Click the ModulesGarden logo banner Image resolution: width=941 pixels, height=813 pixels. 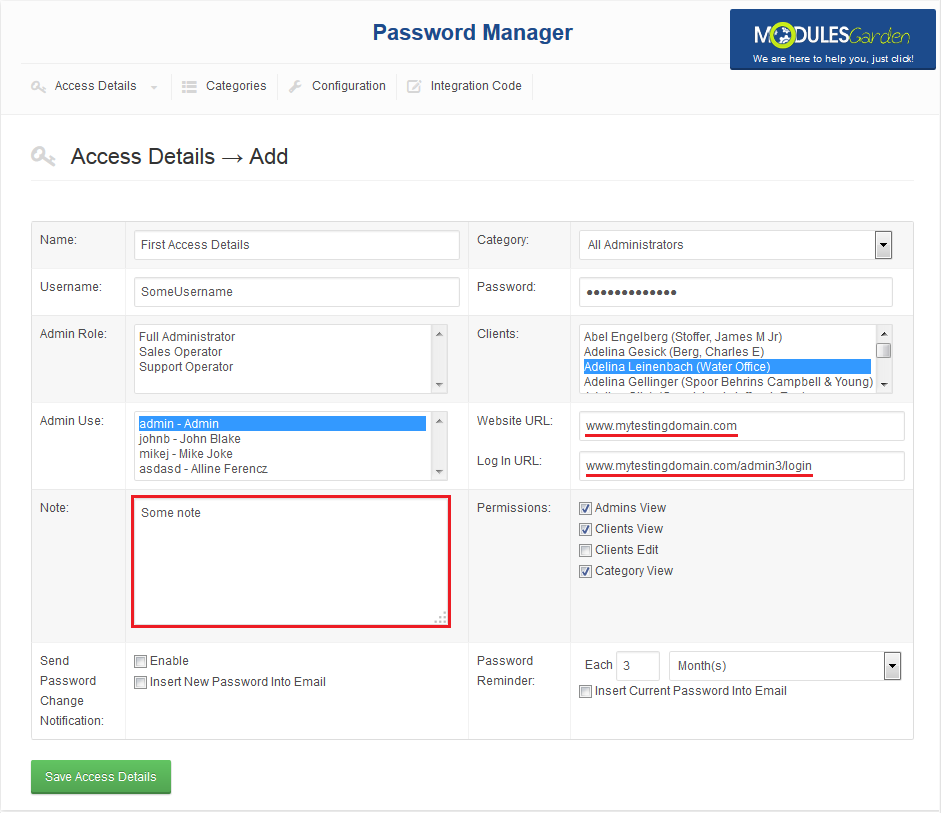tap(833, 40)
